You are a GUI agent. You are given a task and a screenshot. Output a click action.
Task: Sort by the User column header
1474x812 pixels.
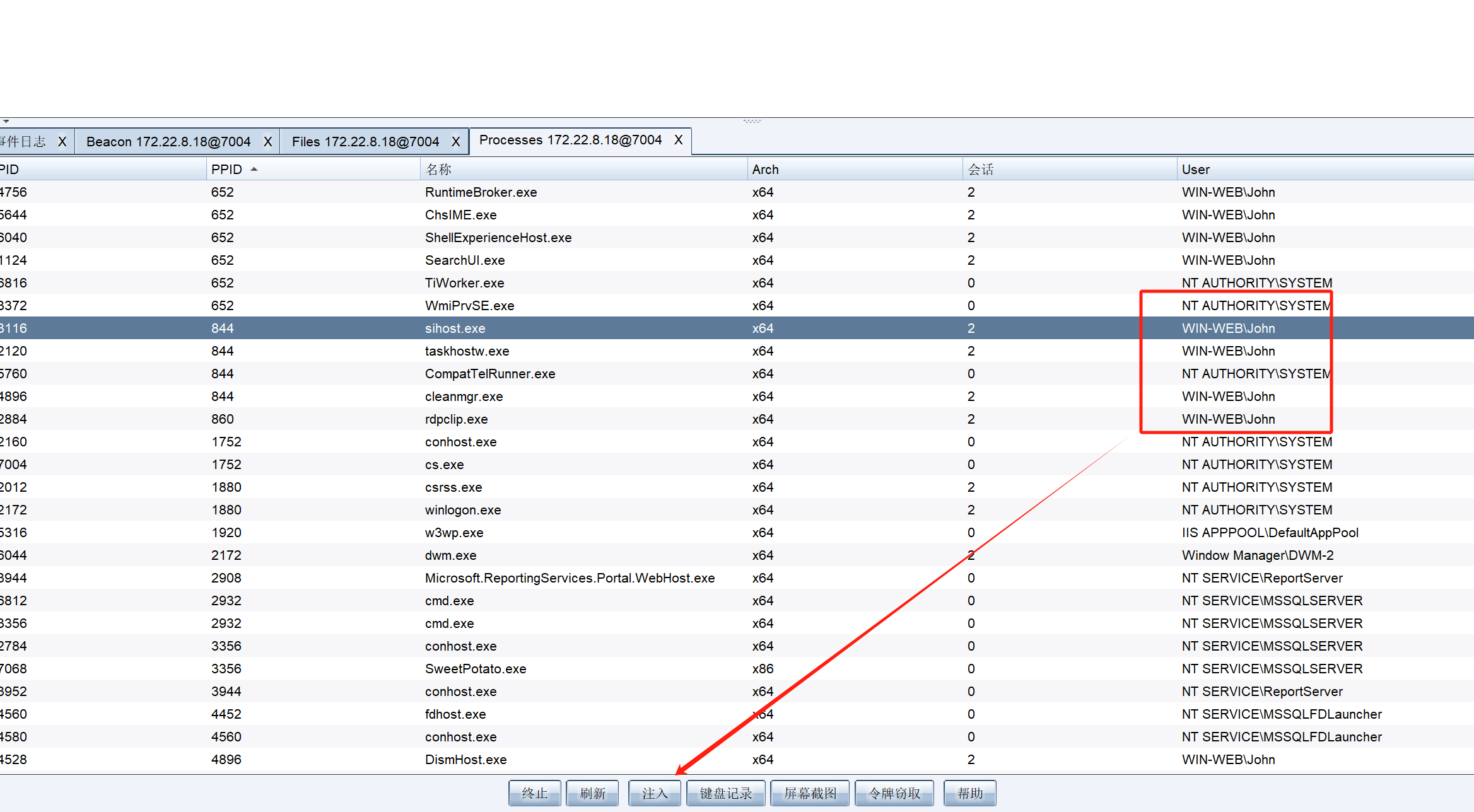(x=1195, y=170)
